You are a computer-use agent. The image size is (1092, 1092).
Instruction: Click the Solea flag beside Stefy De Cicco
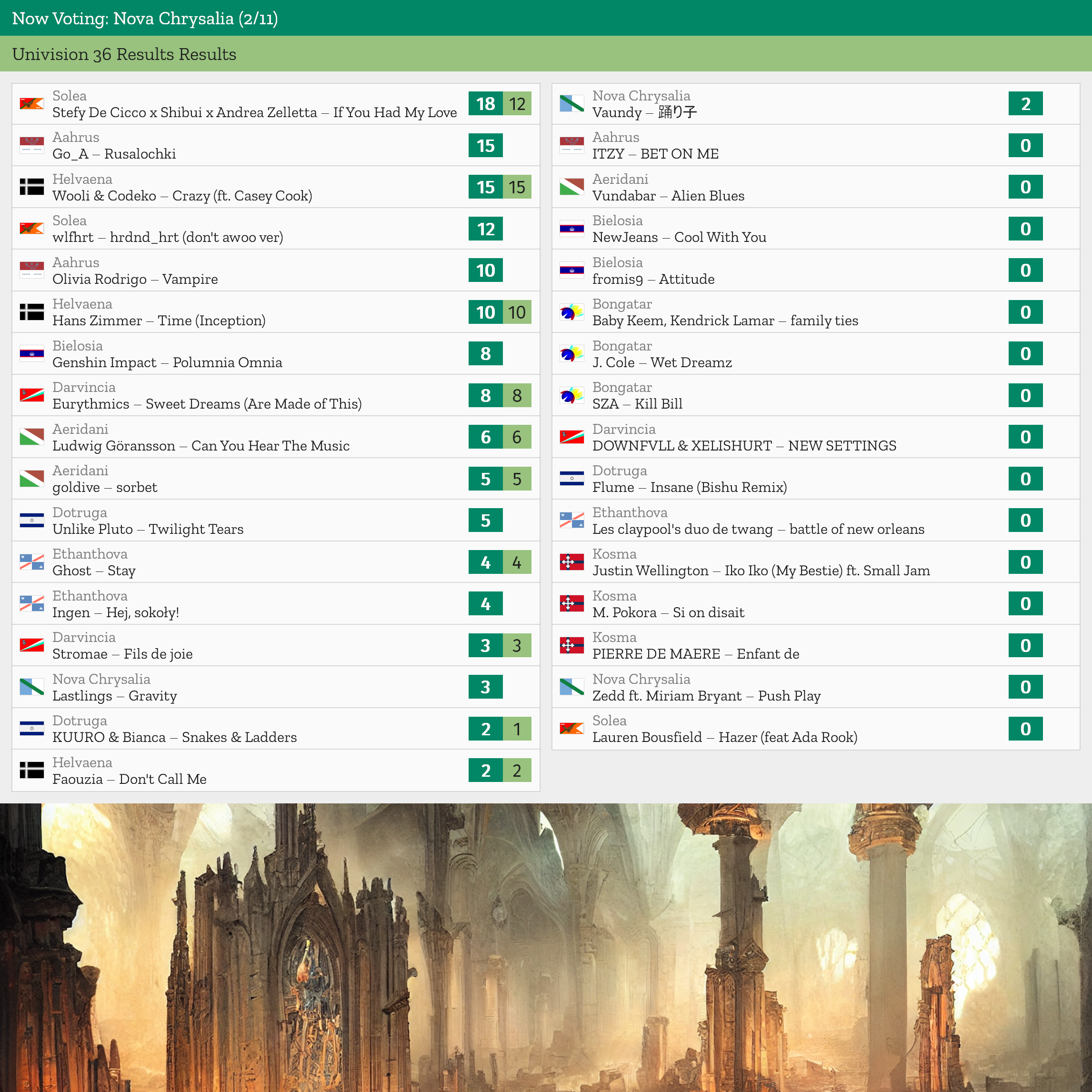point(31,104)
